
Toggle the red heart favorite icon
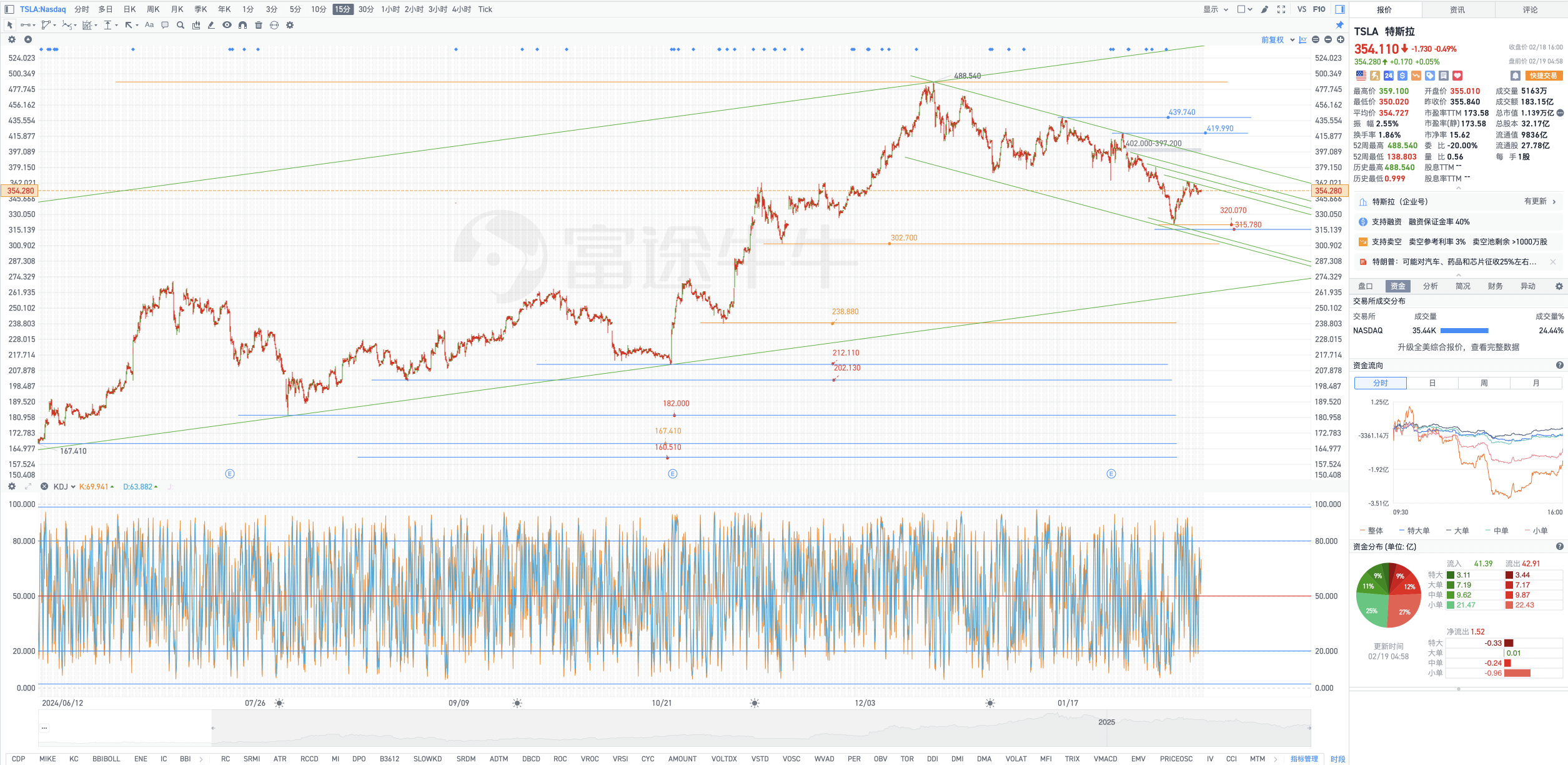point(1457,76)
